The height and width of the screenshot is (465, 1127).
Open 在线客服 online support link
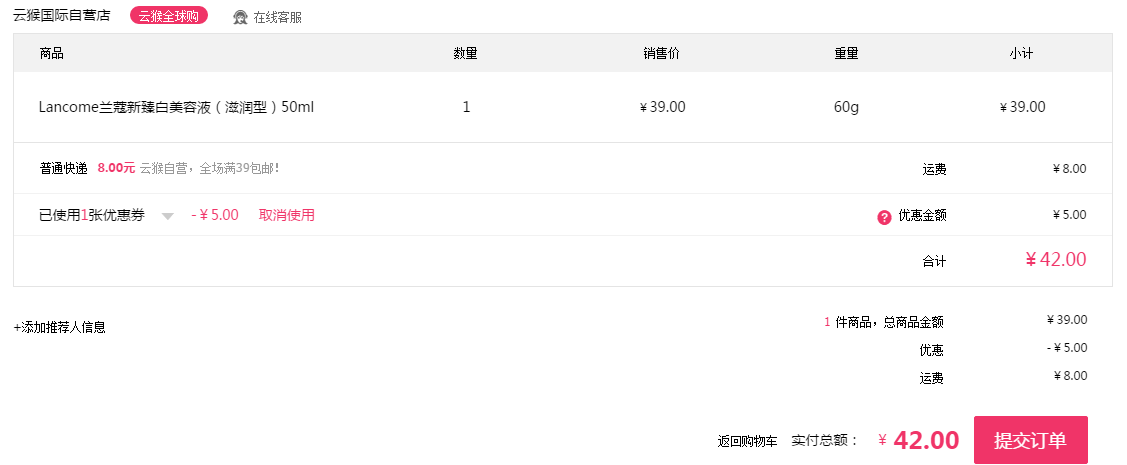coord(277,17)
